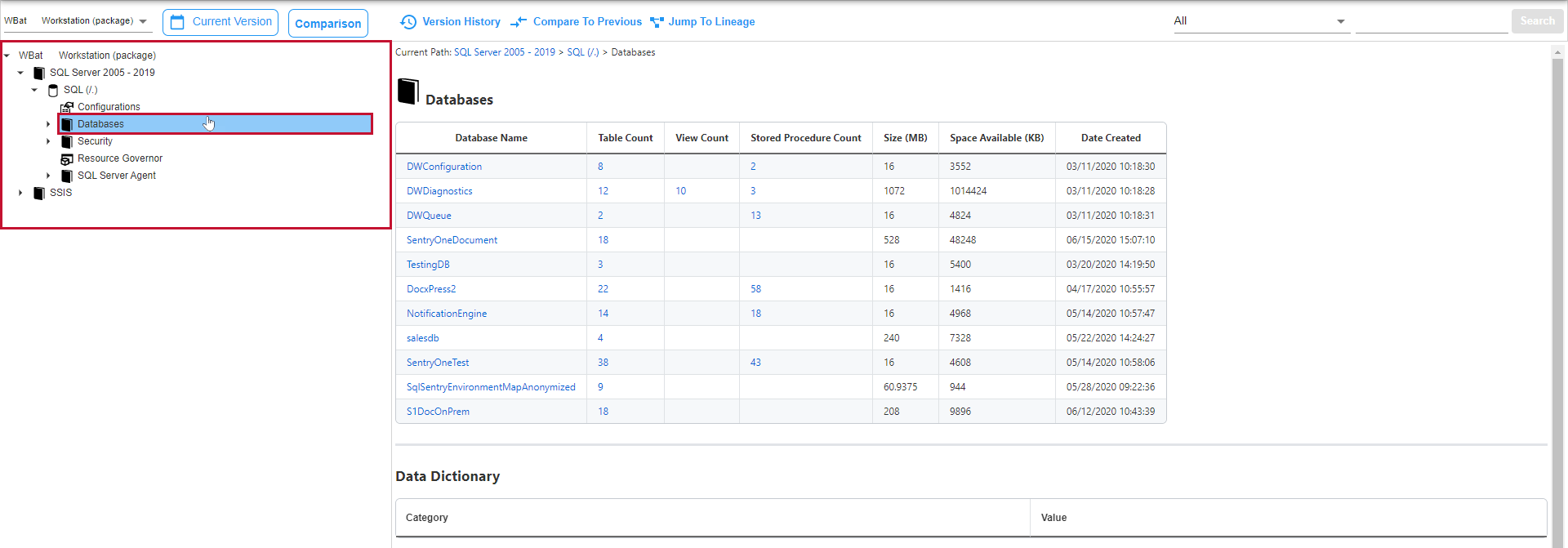Viewport: 1568px width, 548px height.
Task: Select Security in the tree
Action: pyautogui.click(x=95, y=141)
